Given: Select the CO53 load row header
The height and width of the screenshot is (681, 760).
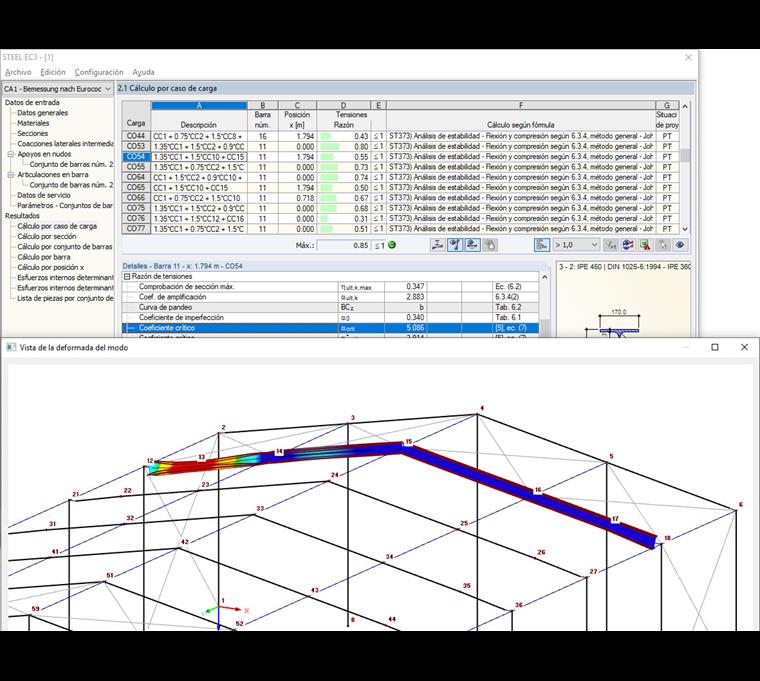Looking at the screenshot, I should (136, 146).
